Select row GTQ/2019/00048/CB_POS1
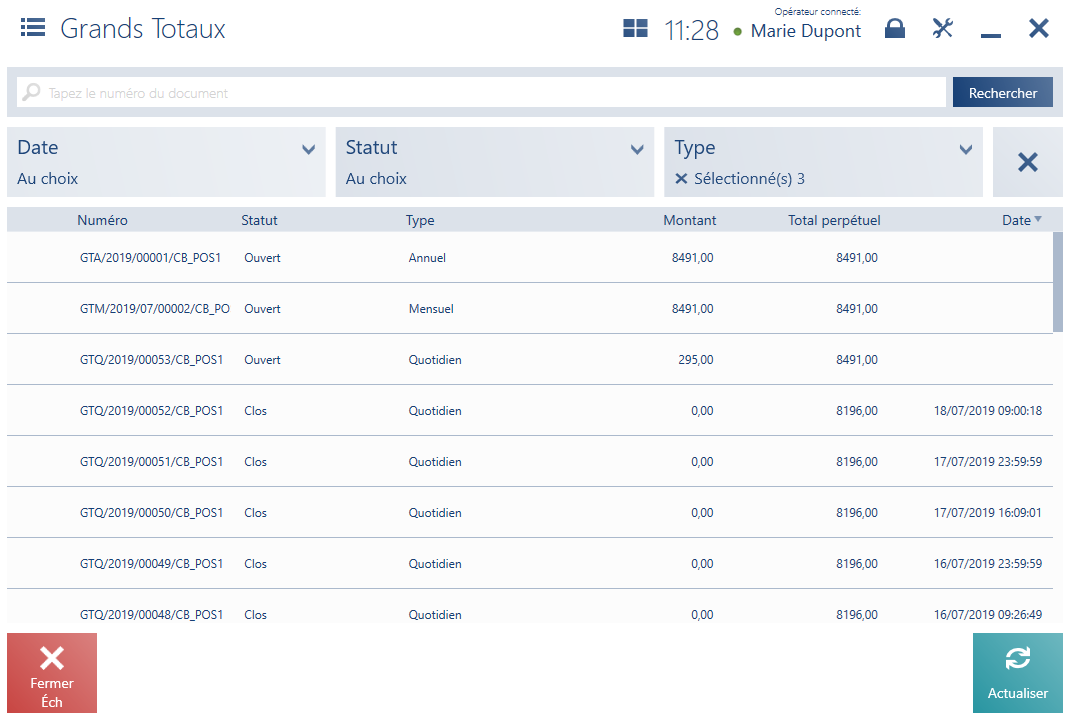The image size is (1071, 721). point(530,607)
